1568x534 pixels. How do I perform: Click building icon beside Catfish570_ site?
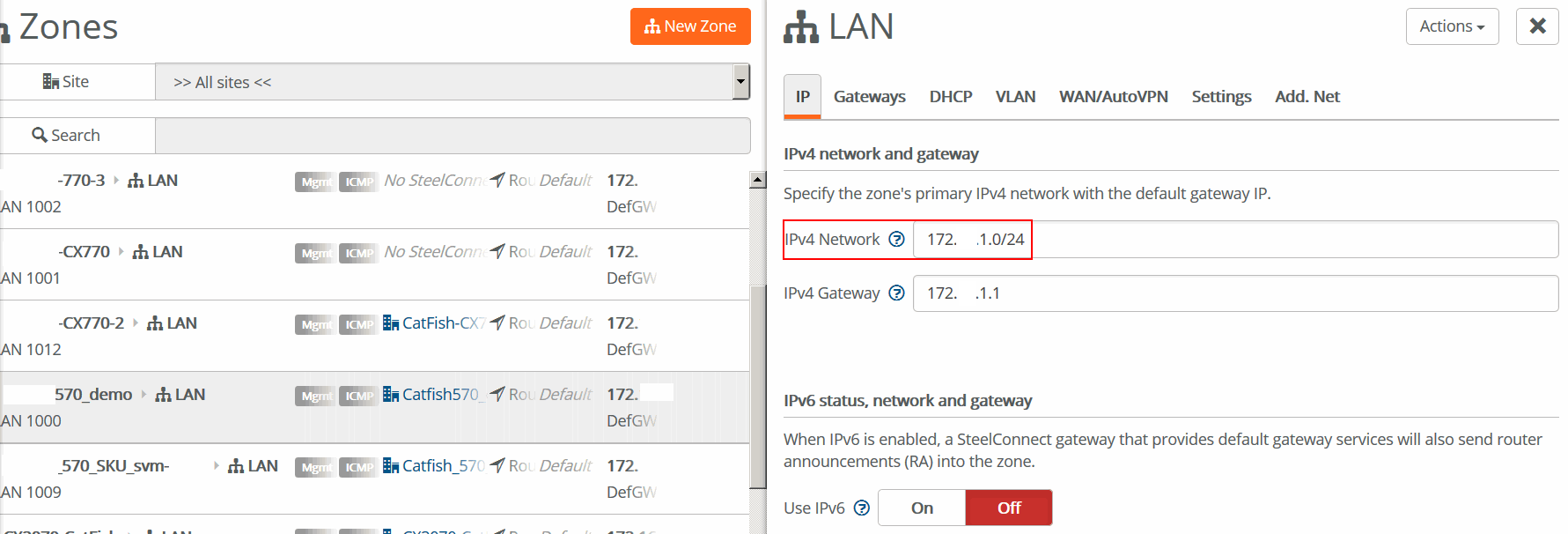[x=391, y=394]
